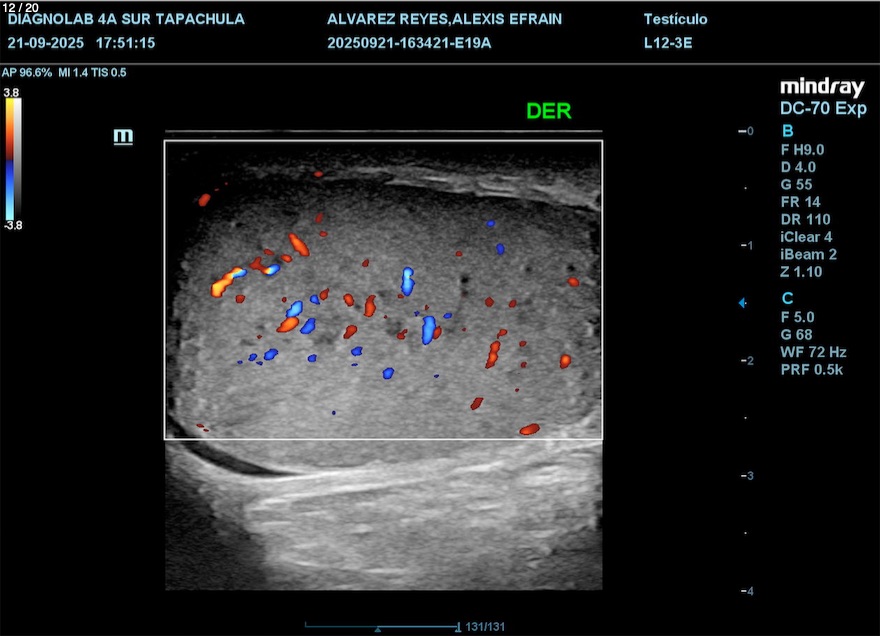Screen dimensions: 880x636
Task: Click the 12 / 20 image counter
Action: pos(21,7)
